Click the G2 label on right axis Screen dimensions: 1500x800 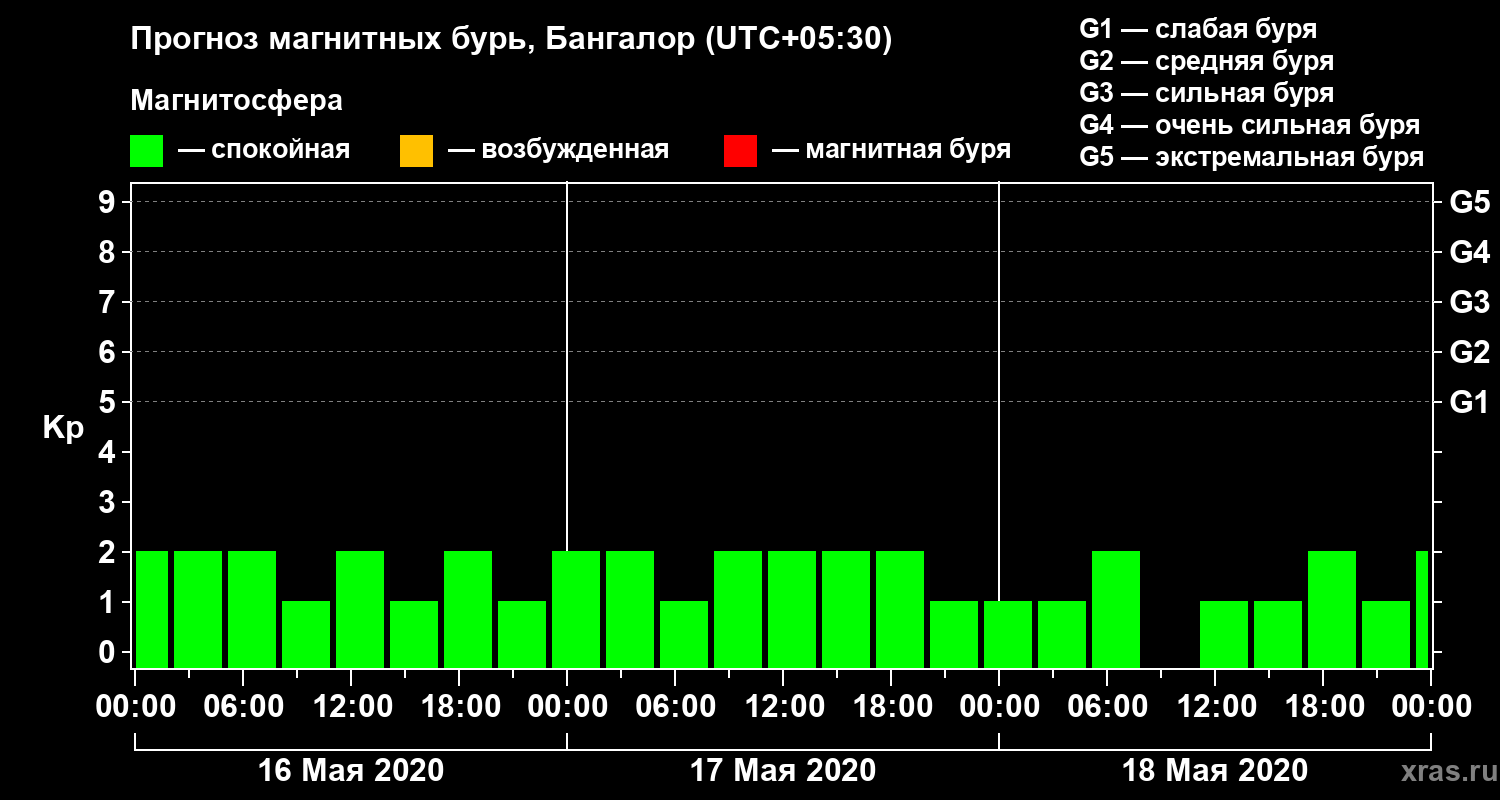[1469, 352]
